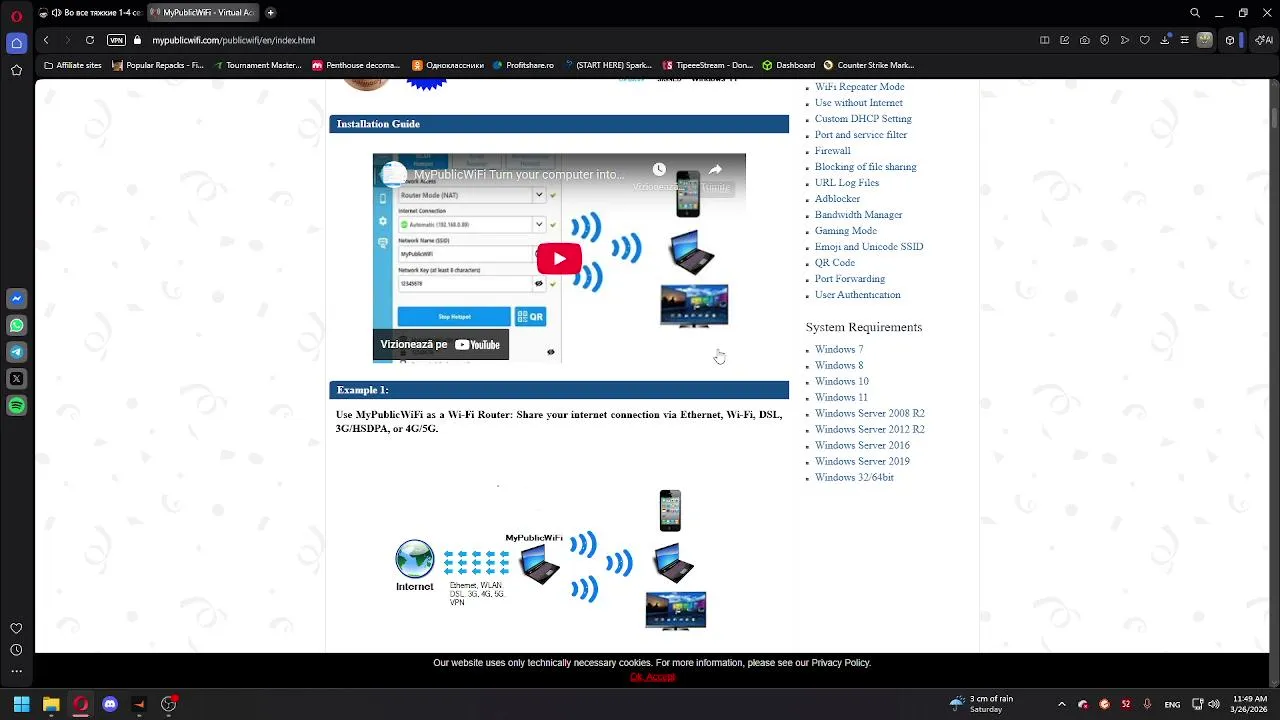Open Spotify player in the sidebar
The width and height of the screenshot is (1280, 720).
(16, 406)
